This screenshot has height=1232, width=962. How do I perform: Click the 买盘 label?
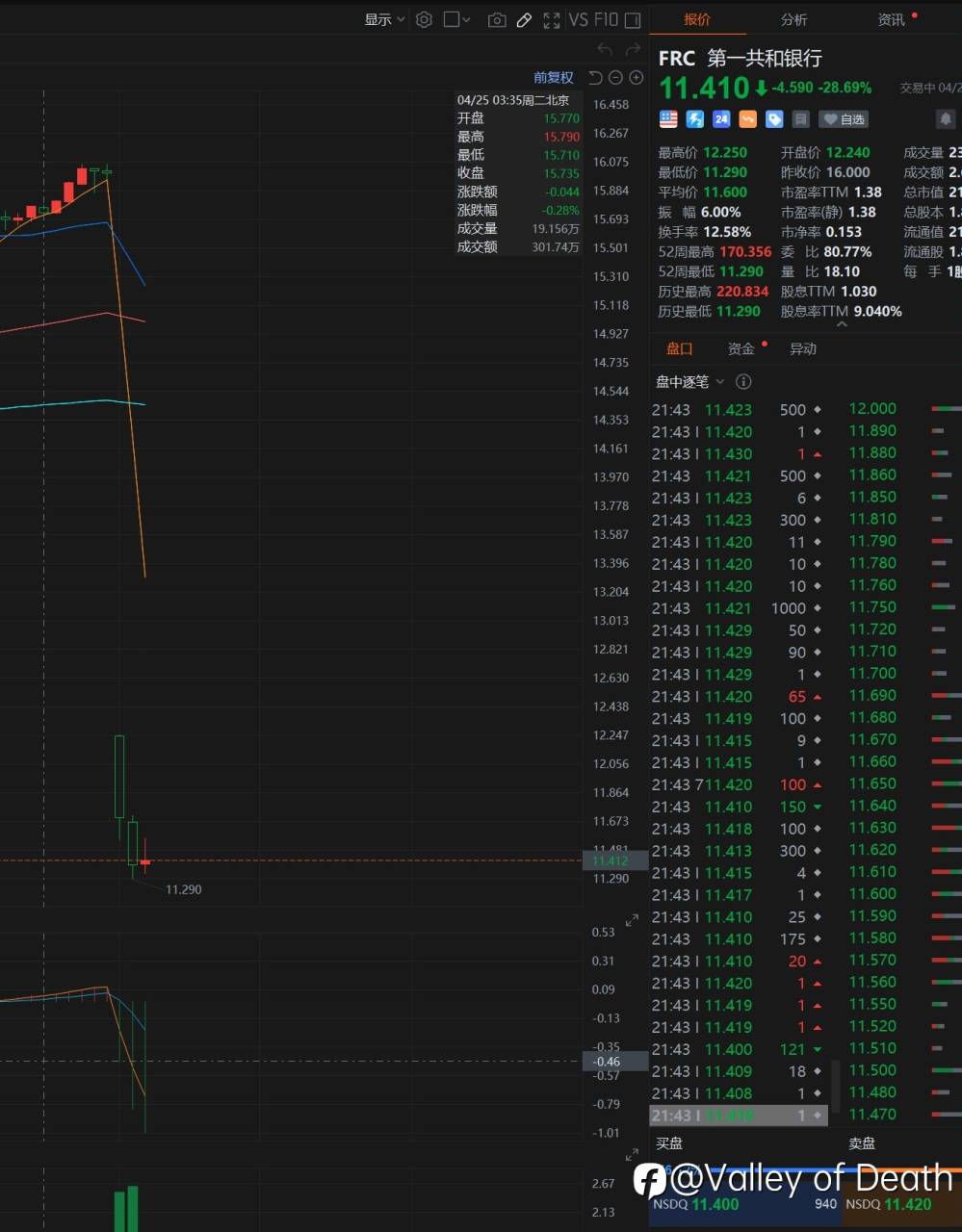click(x=669, y=1143)
